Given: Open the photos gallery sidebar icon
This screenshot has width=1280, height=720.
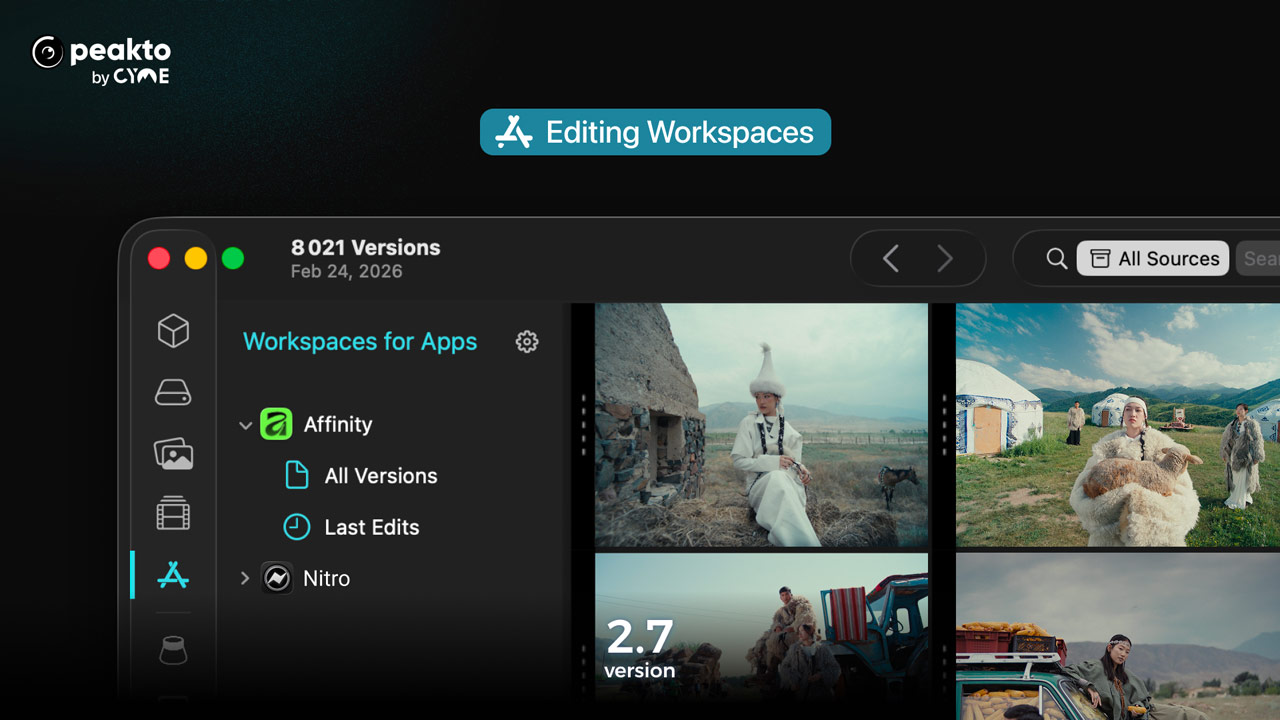Looking at the screenshot, I should pyautogui.click(x=173, y=453).
